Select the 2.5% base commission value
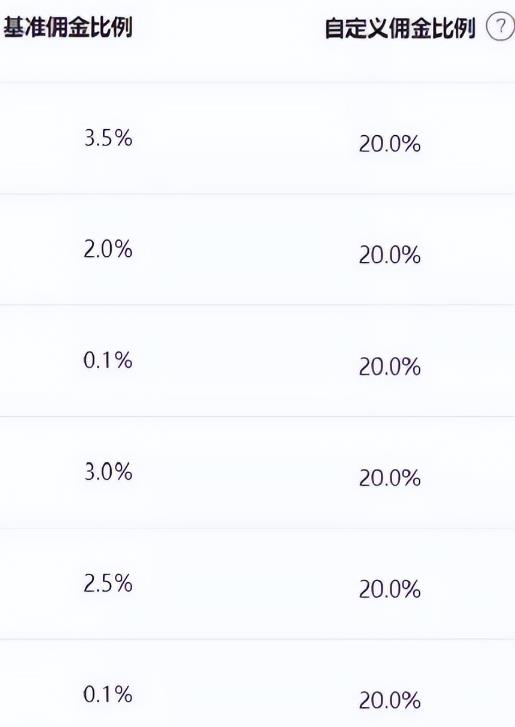The image size is (515, 727). (108, 583)
